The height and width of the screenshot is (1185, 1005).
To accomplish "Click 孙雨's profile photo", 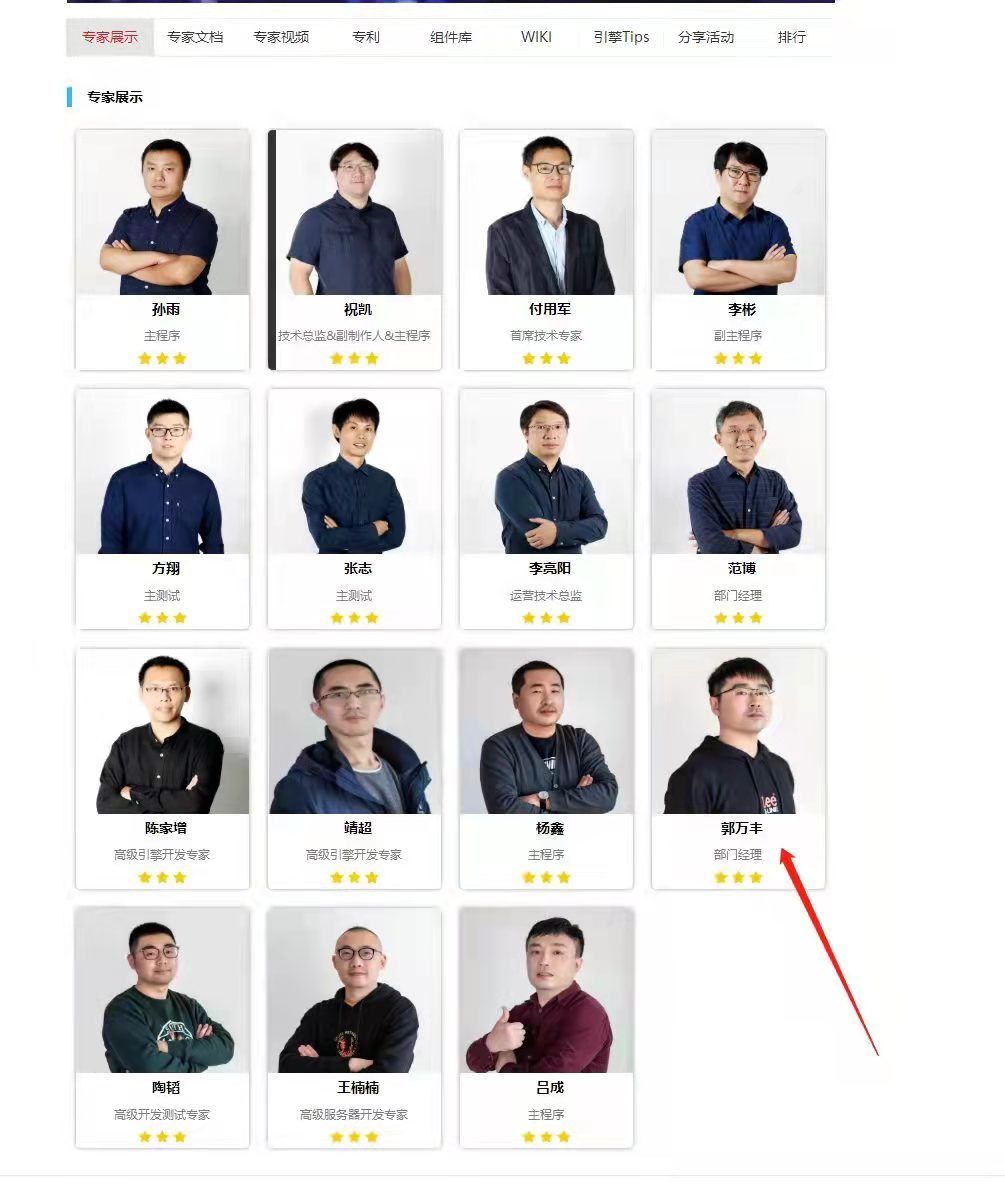I will (x=162, y=212).
